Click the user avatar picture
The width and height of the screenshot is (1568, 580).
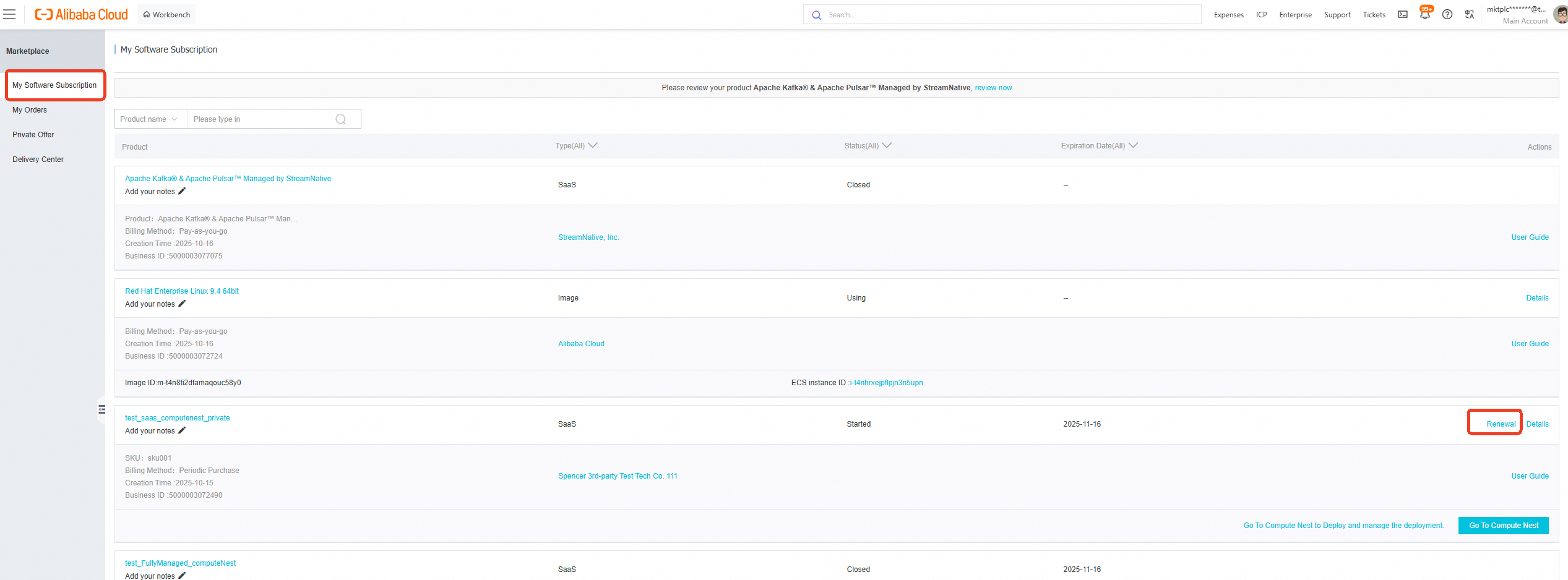1561,15
